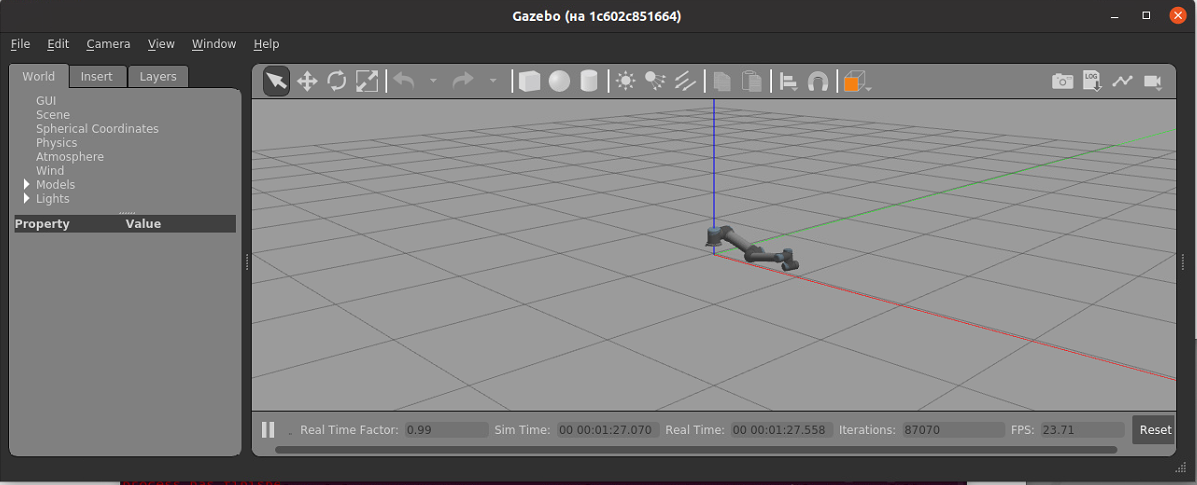Expand the Models tree item
The image size is (1197, 485).
click(x=27, y=185)
